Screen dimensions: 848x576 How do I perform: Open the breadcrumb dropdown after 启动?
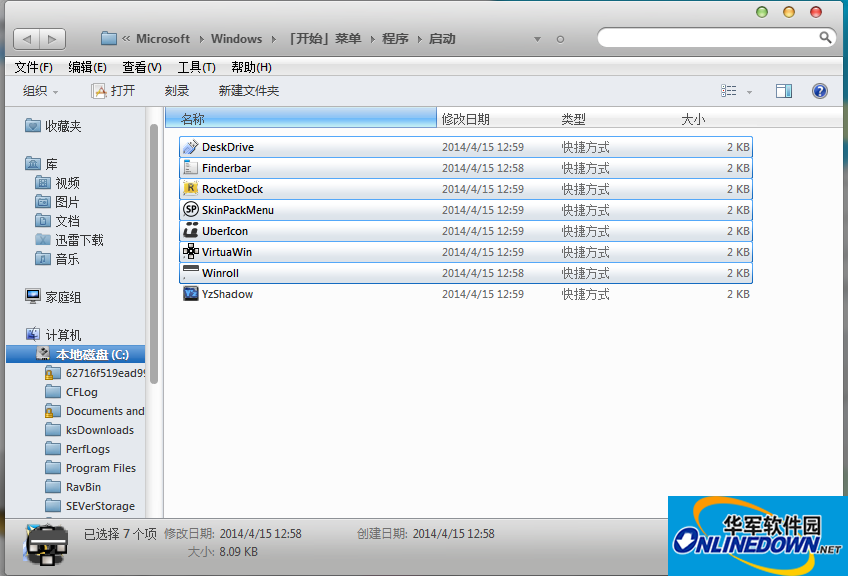[x=537, y=38]
